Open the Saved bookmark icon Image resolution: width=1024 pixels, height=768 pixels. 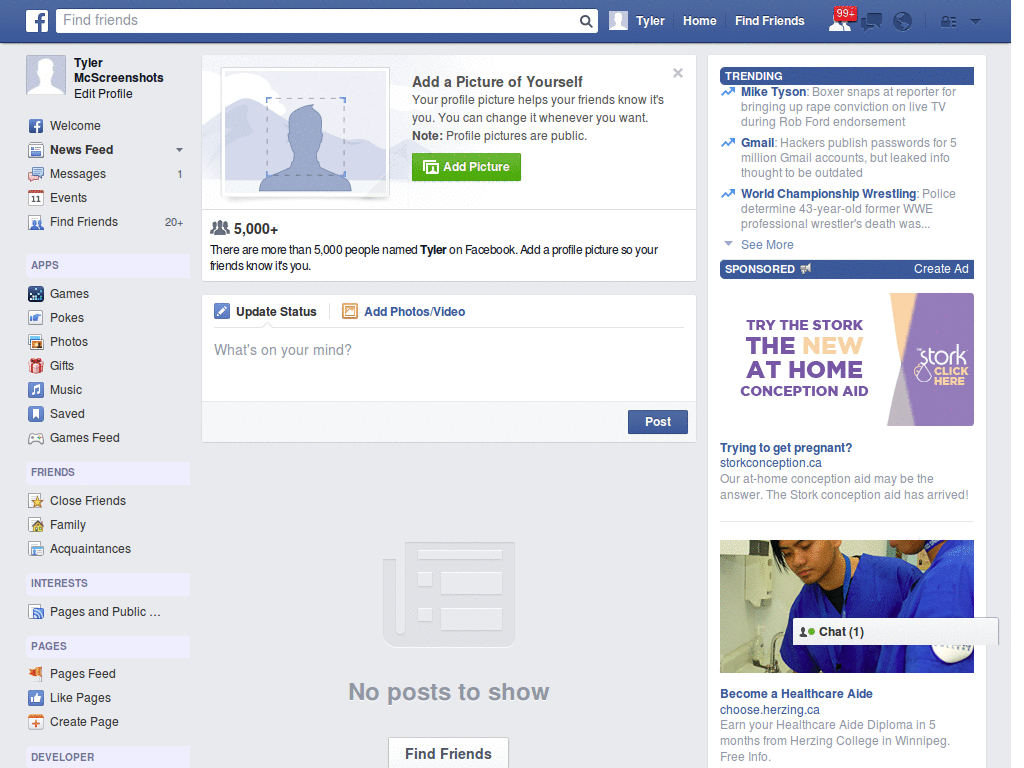pos(36,414)
